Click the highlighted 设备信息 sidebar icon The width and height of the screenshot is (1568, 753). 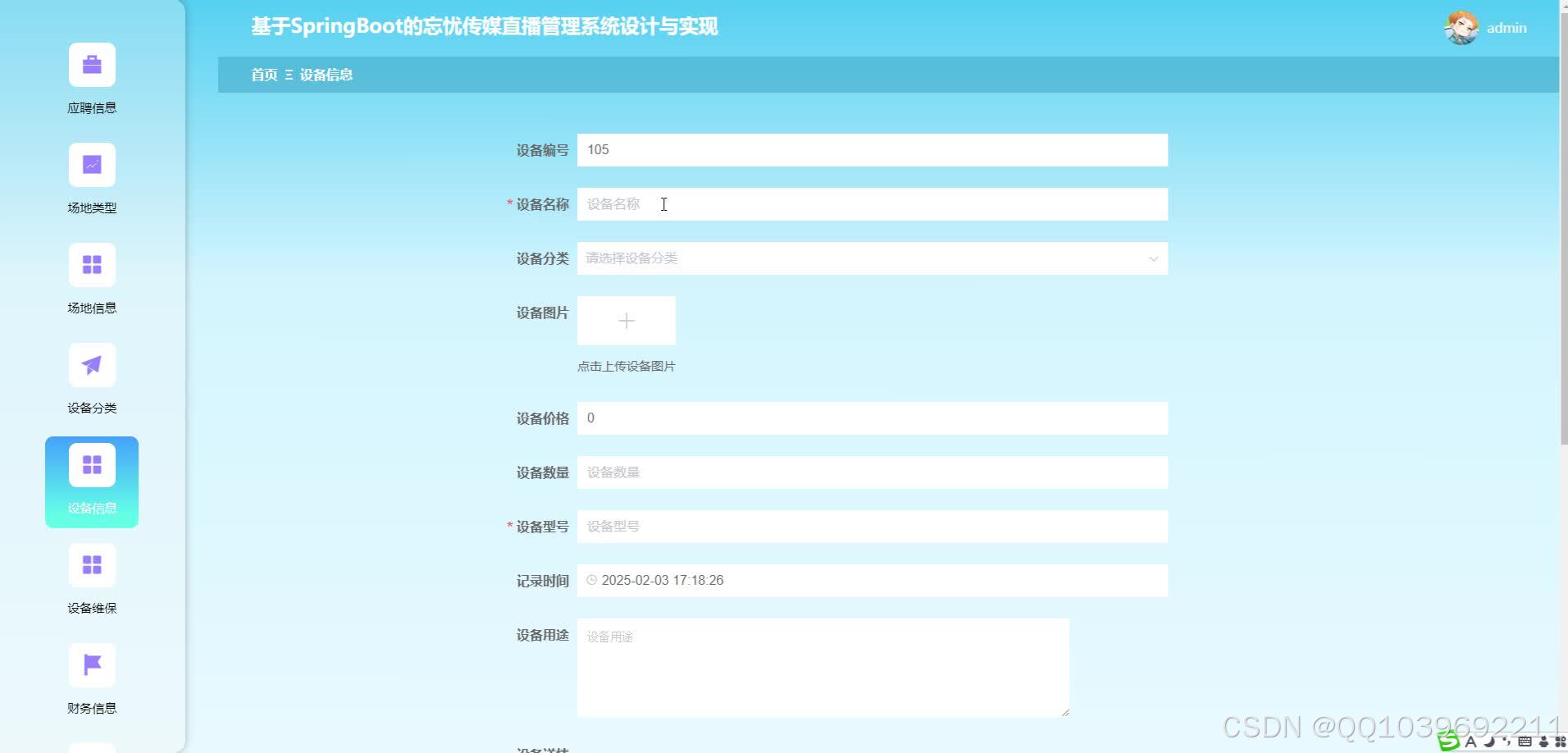[91, 463]
